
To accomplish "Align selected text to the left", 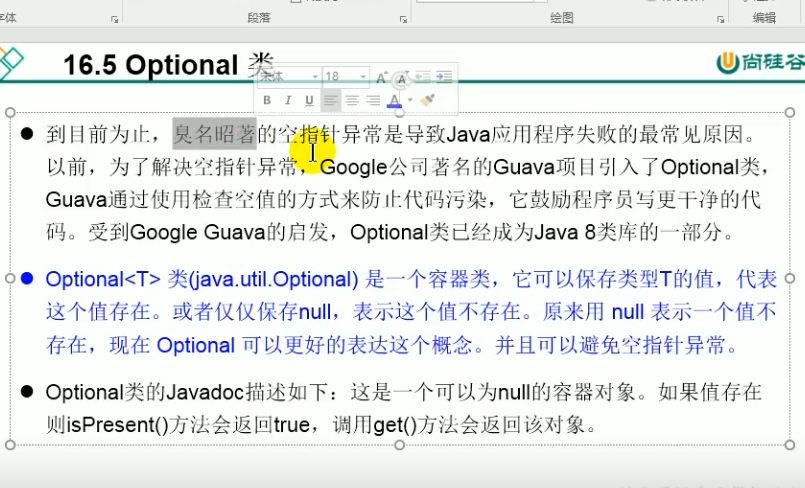I will (329, 100).
